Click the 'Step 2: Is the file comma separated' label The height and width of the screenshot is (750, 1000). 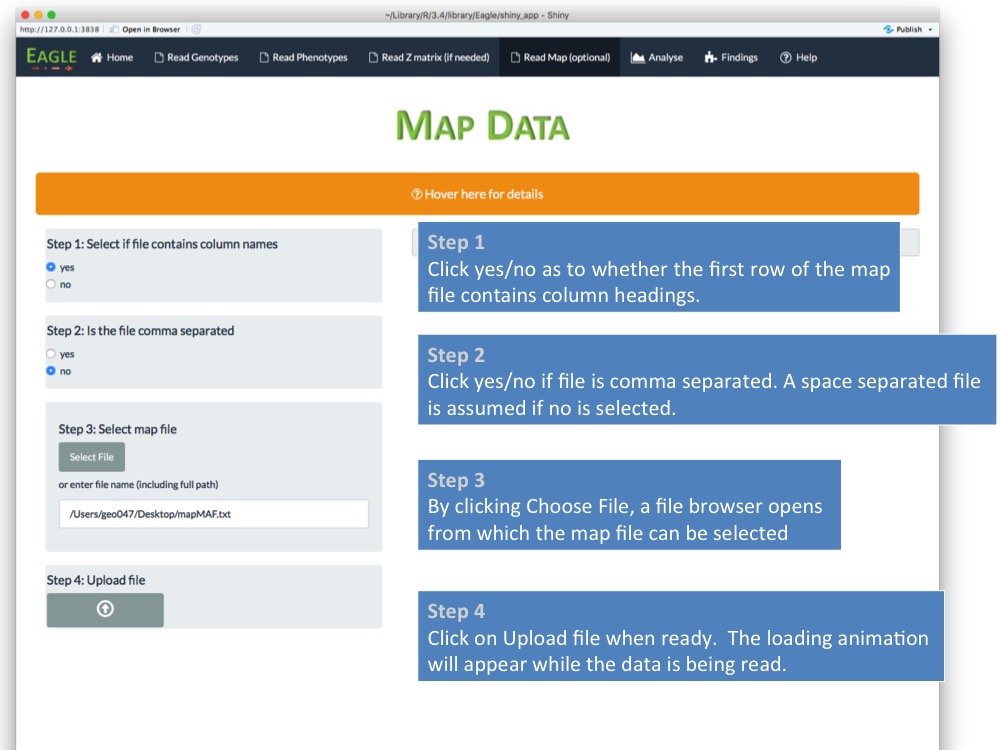[x=140, y=331]
